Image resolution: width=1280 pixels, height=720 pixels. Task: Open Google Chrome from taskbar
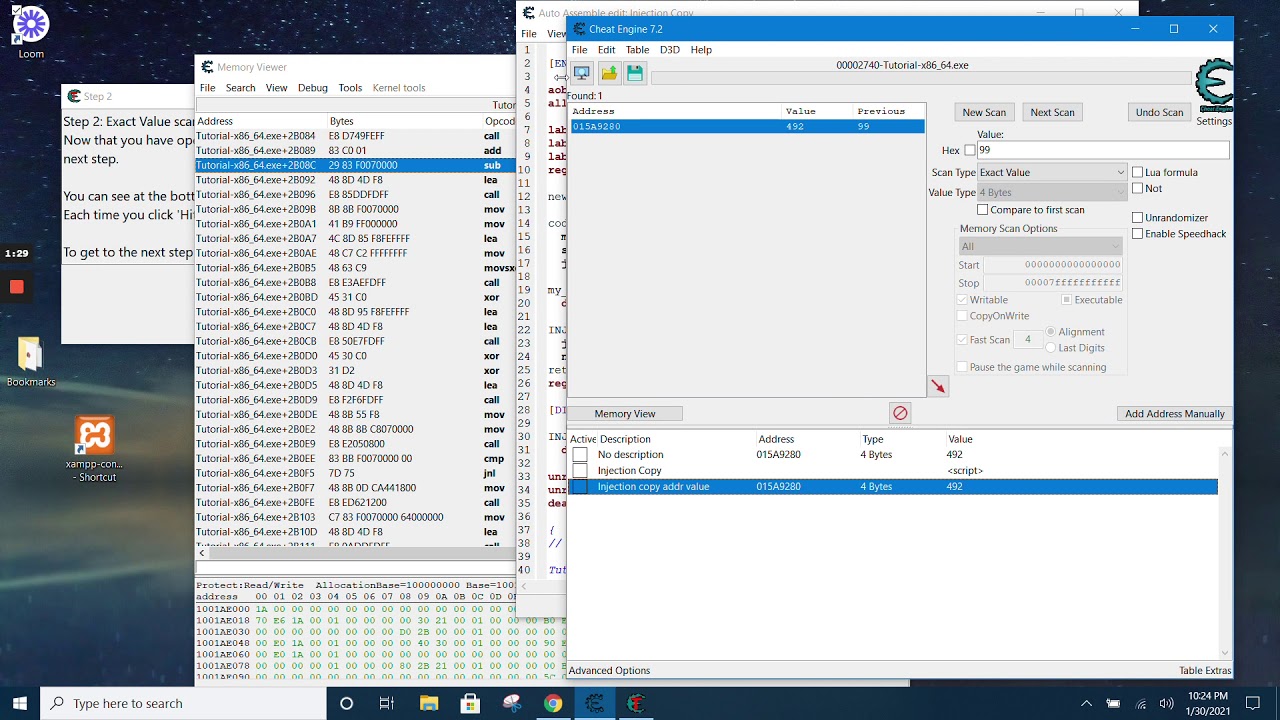(x=553, y=703)
